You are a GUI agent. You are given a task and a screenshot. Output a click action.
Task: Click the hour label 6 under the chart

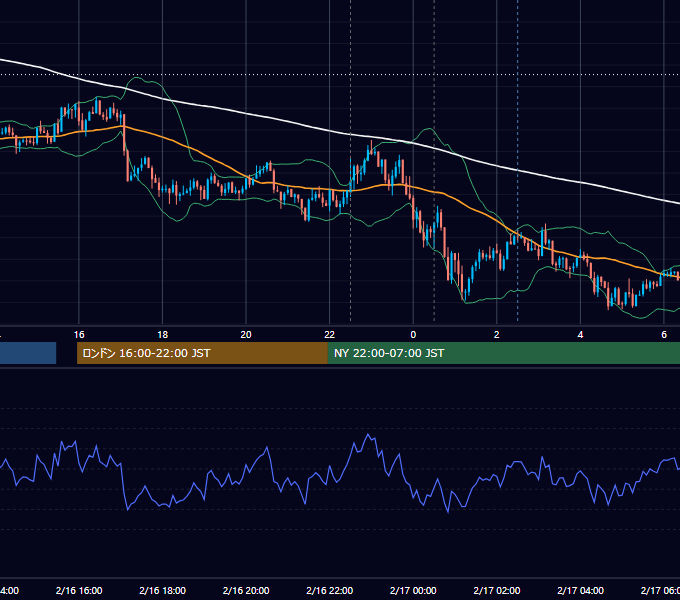click(x=664, y=335)
